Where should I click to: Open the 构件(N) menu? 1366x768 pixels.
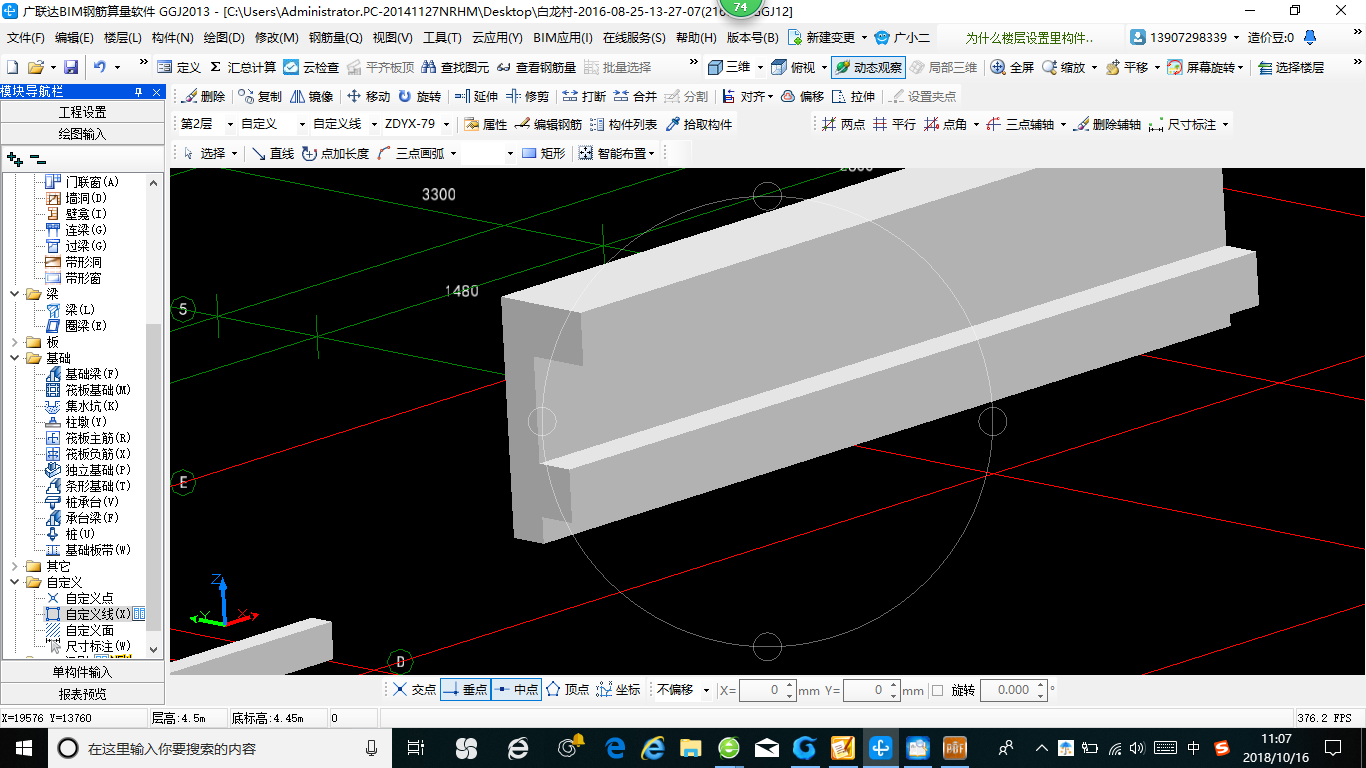(172, 38)
